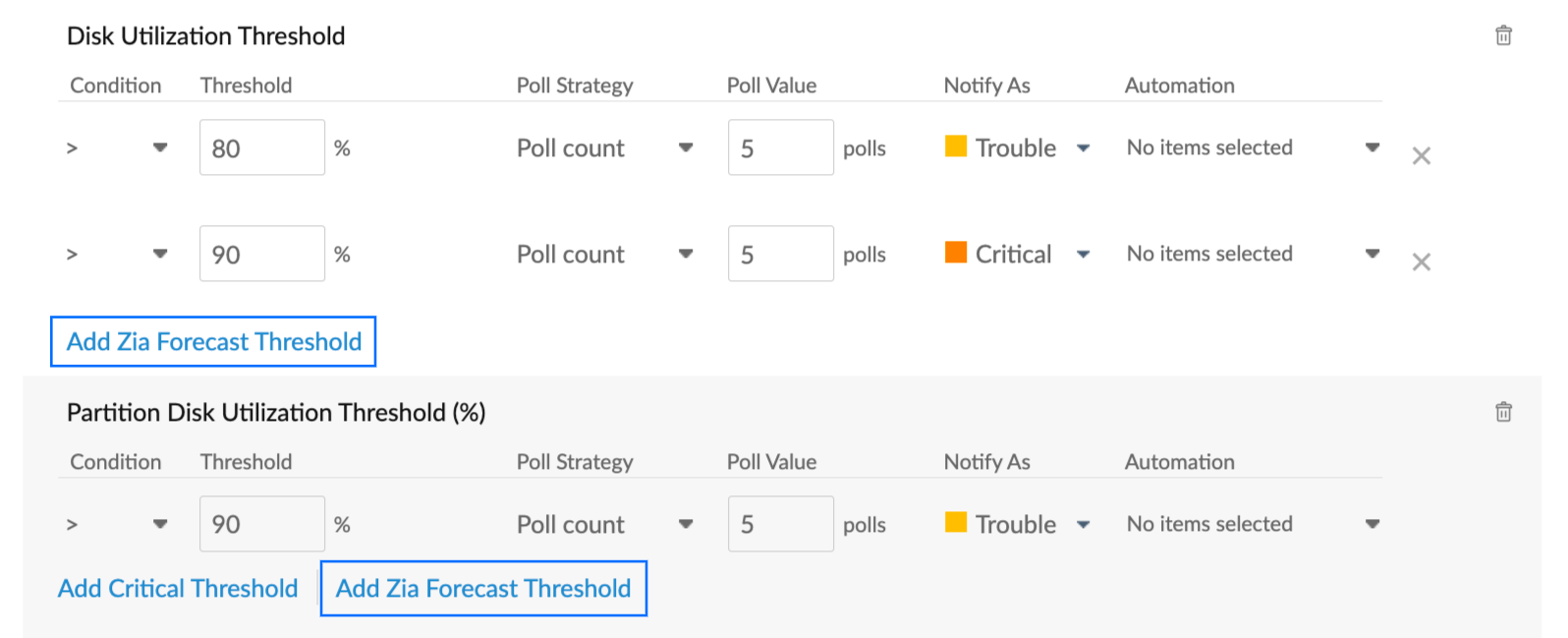Click Add Zia Forecast Threshold under Disk Utilization
The width and height of the screenshot is (1568, 638).
click(213, 341)
